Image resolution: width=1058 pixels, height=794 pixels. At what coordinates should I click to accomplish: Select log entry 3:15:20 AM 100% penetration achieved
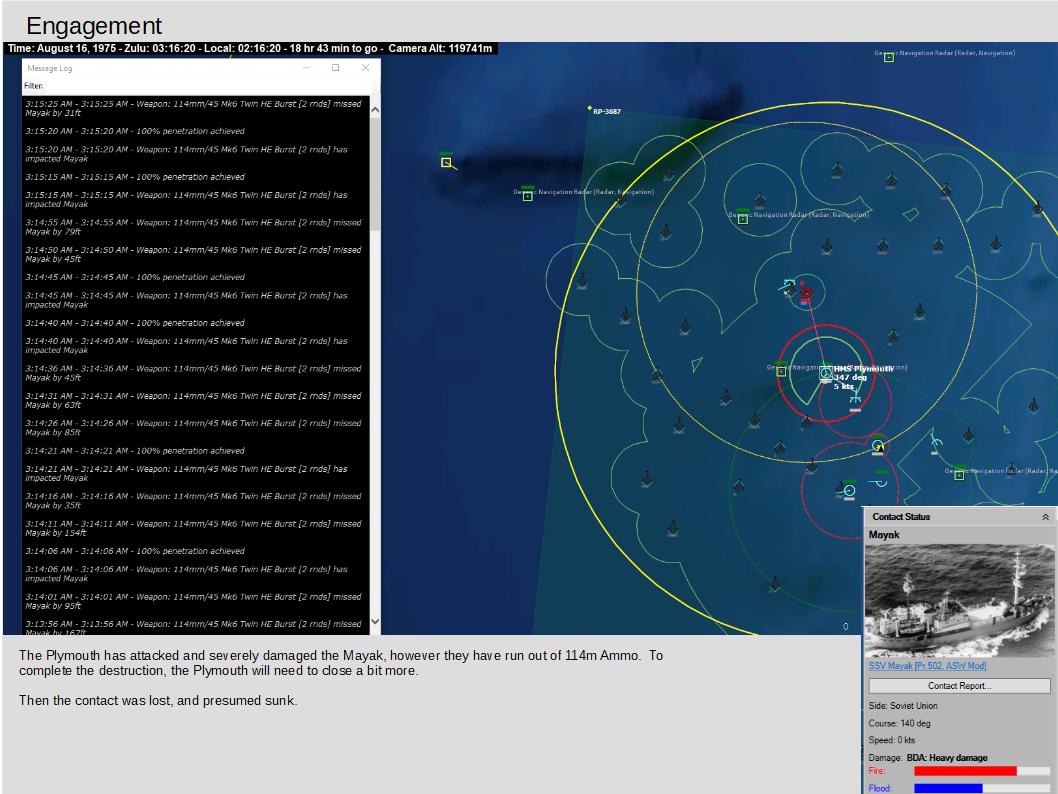[x=135, y=131]
